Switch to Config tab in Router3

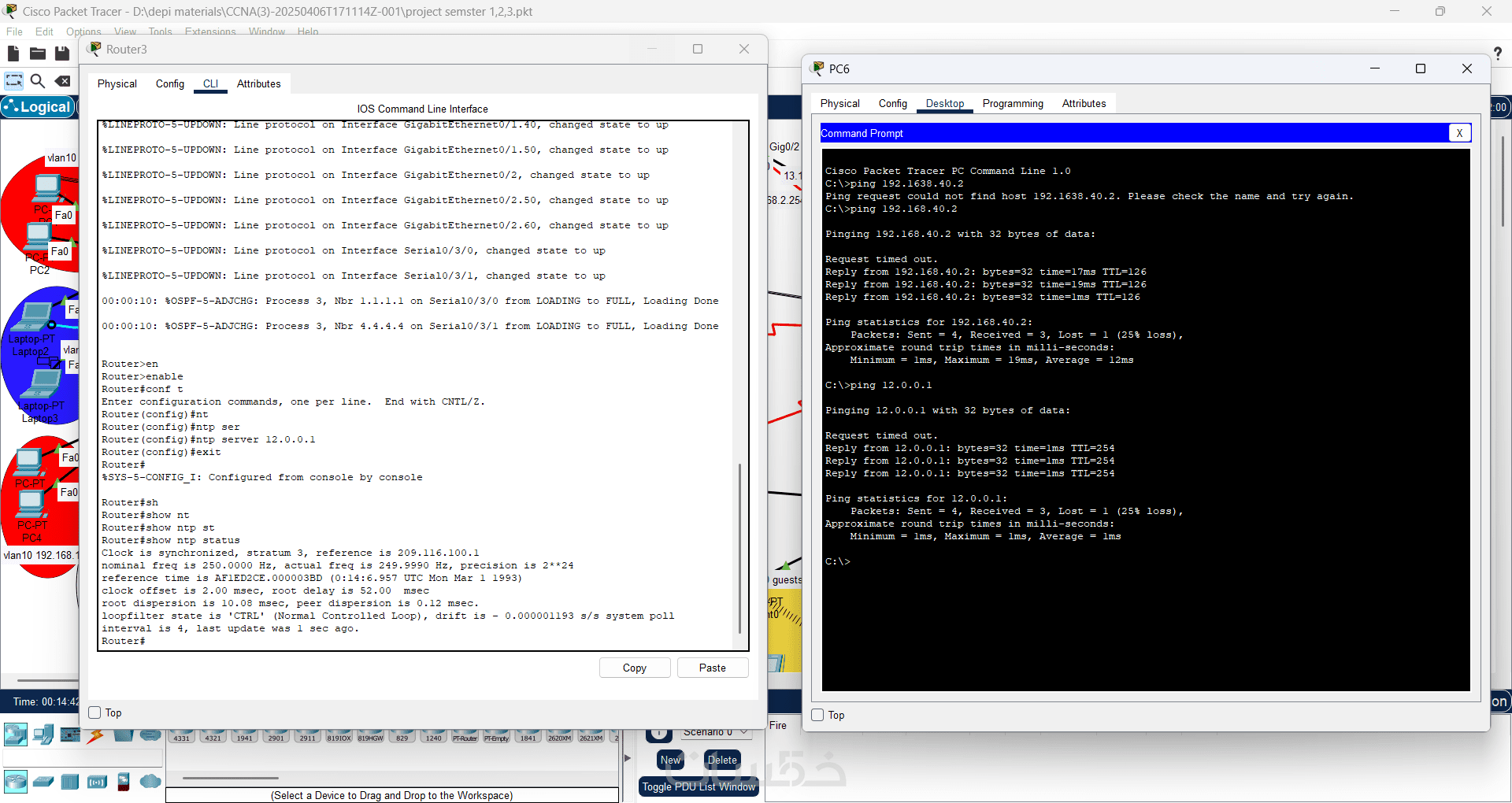170,83
